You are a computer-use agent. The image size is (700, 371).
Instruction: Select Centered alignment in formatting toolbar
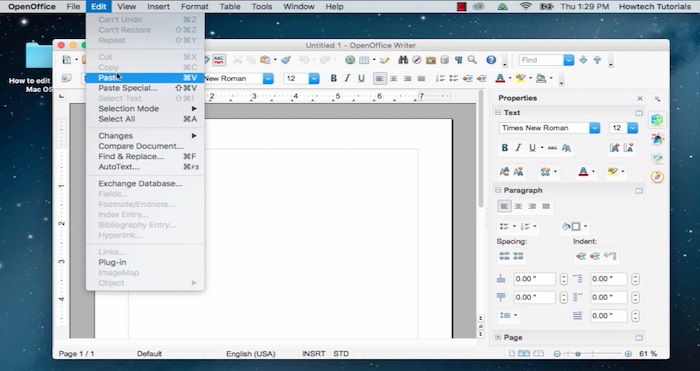point(393,79)
